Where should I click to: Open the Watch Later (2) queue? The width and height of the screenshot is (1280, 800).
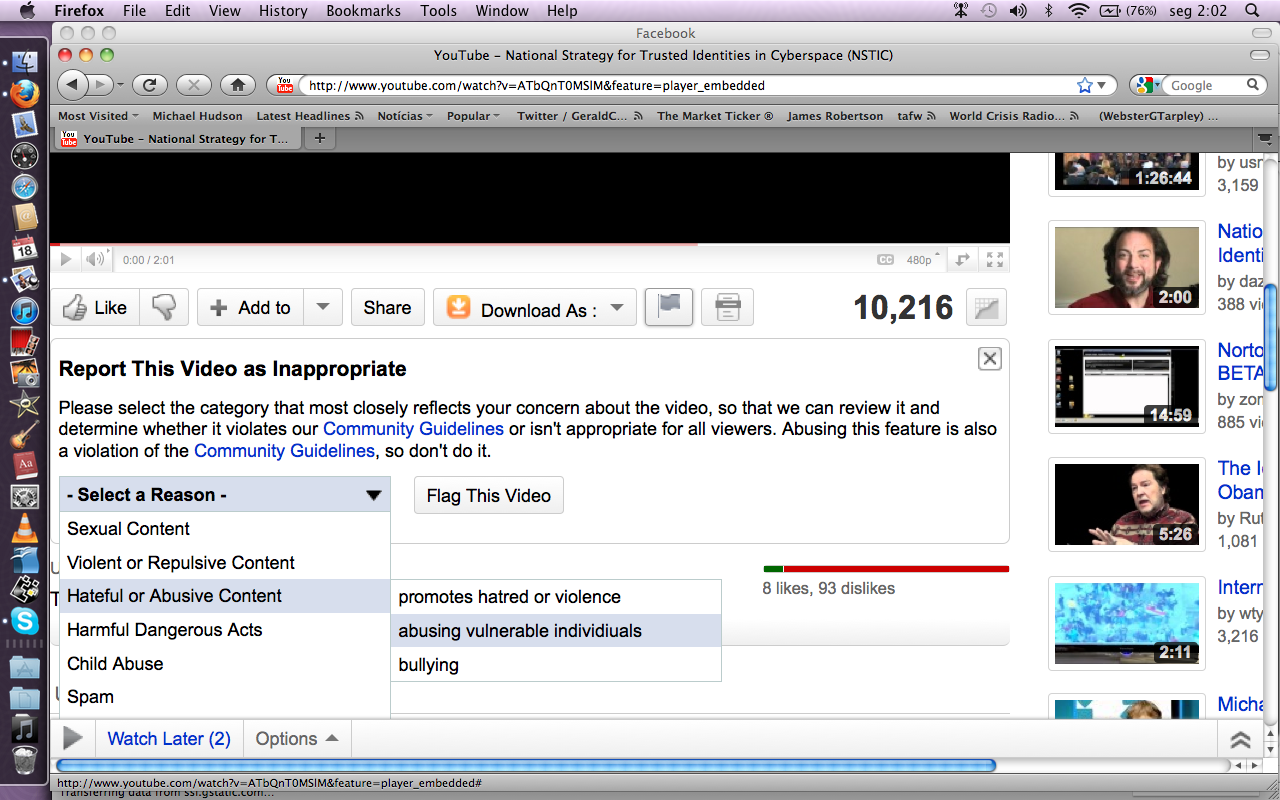point(169,739)
